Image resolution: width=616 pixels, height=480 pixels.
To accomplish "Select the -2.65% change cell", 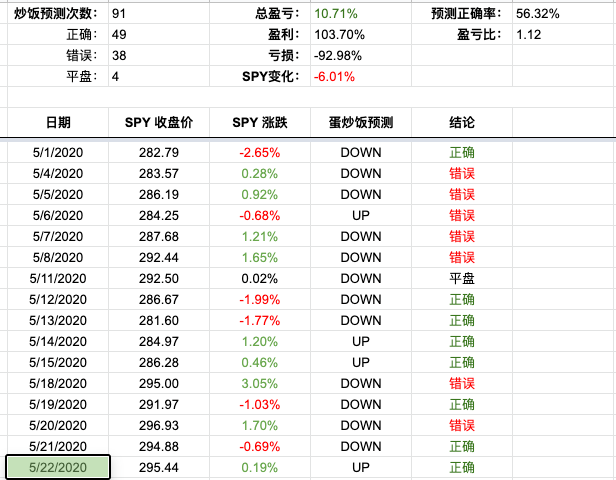I will [260, 152].
